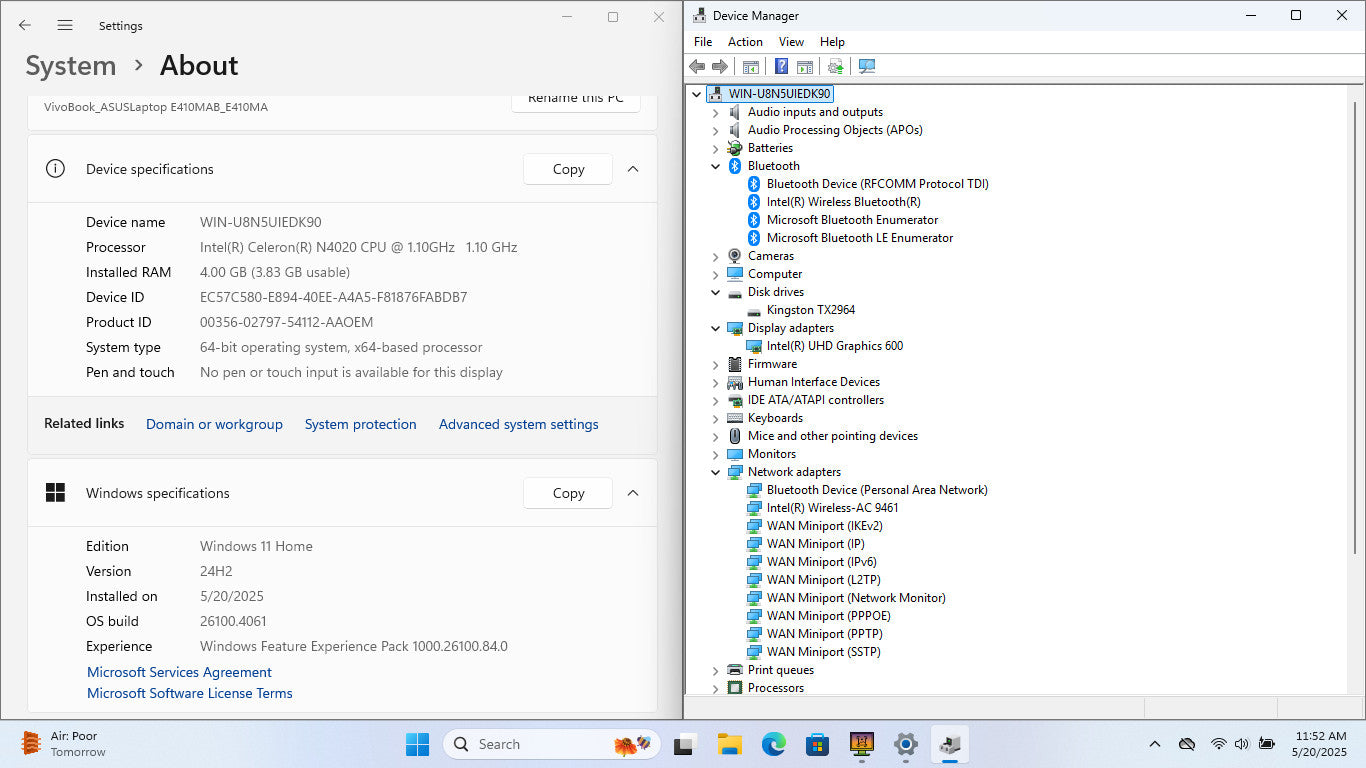Select Intel(R) UHD Graphics 600 device
1366x768 pixels.
[834, 346]
